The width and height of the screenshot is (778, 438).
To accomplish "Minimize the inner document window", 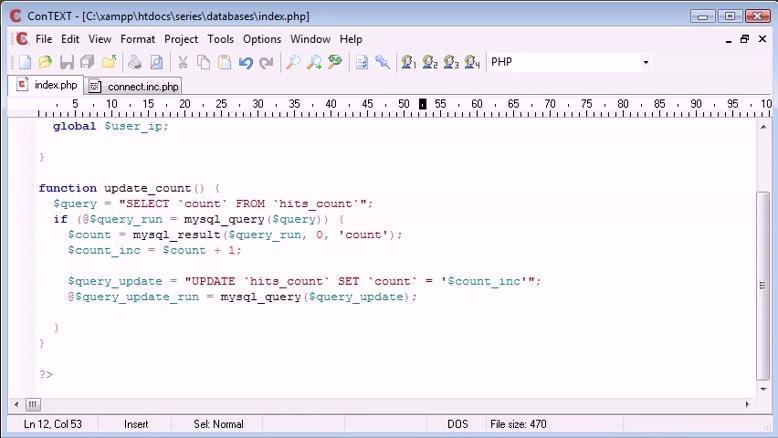I will click(x=728, y=39).
